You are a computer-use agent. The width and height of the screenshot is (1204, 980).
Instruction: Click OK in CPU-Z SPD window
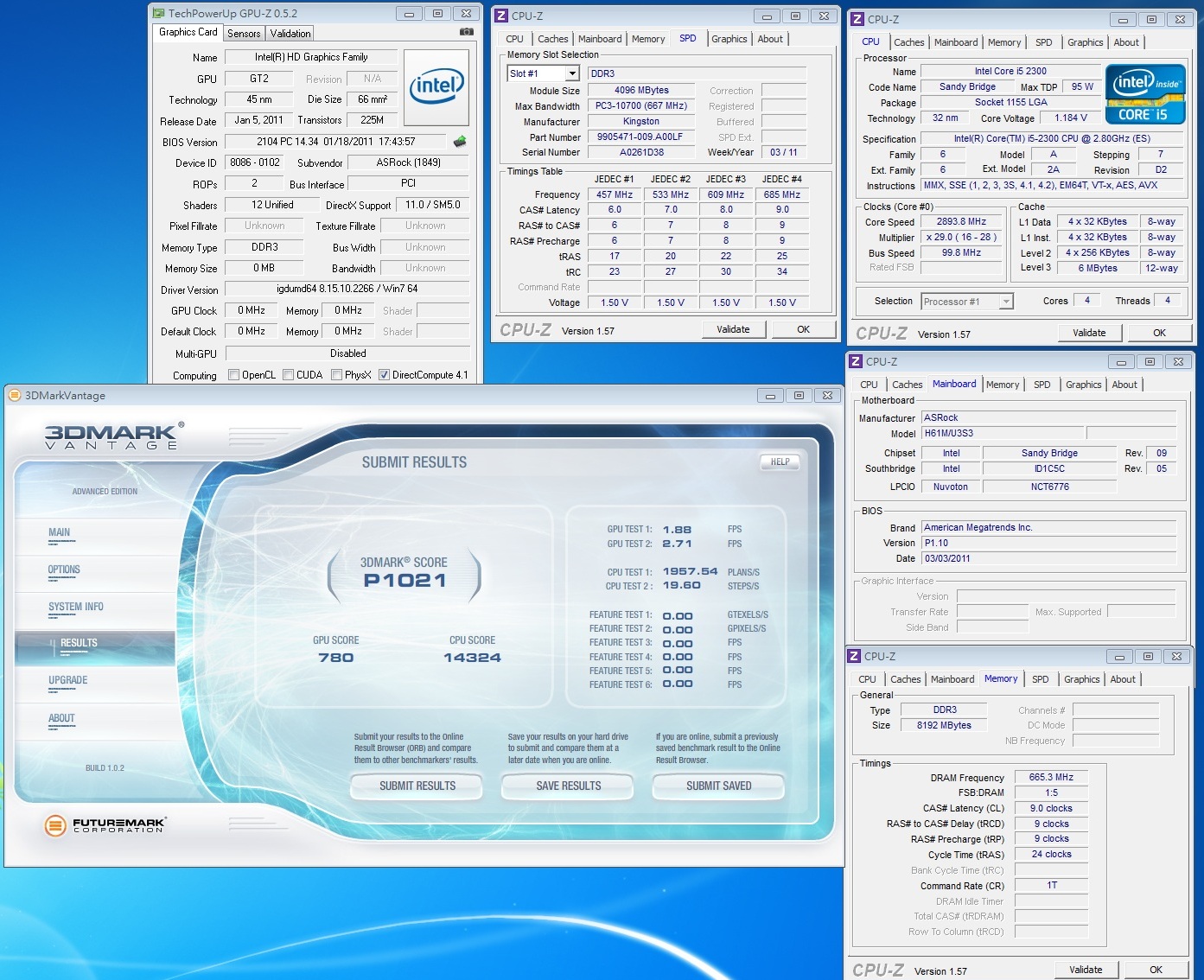pyautogui.click(x=804, y=329)
